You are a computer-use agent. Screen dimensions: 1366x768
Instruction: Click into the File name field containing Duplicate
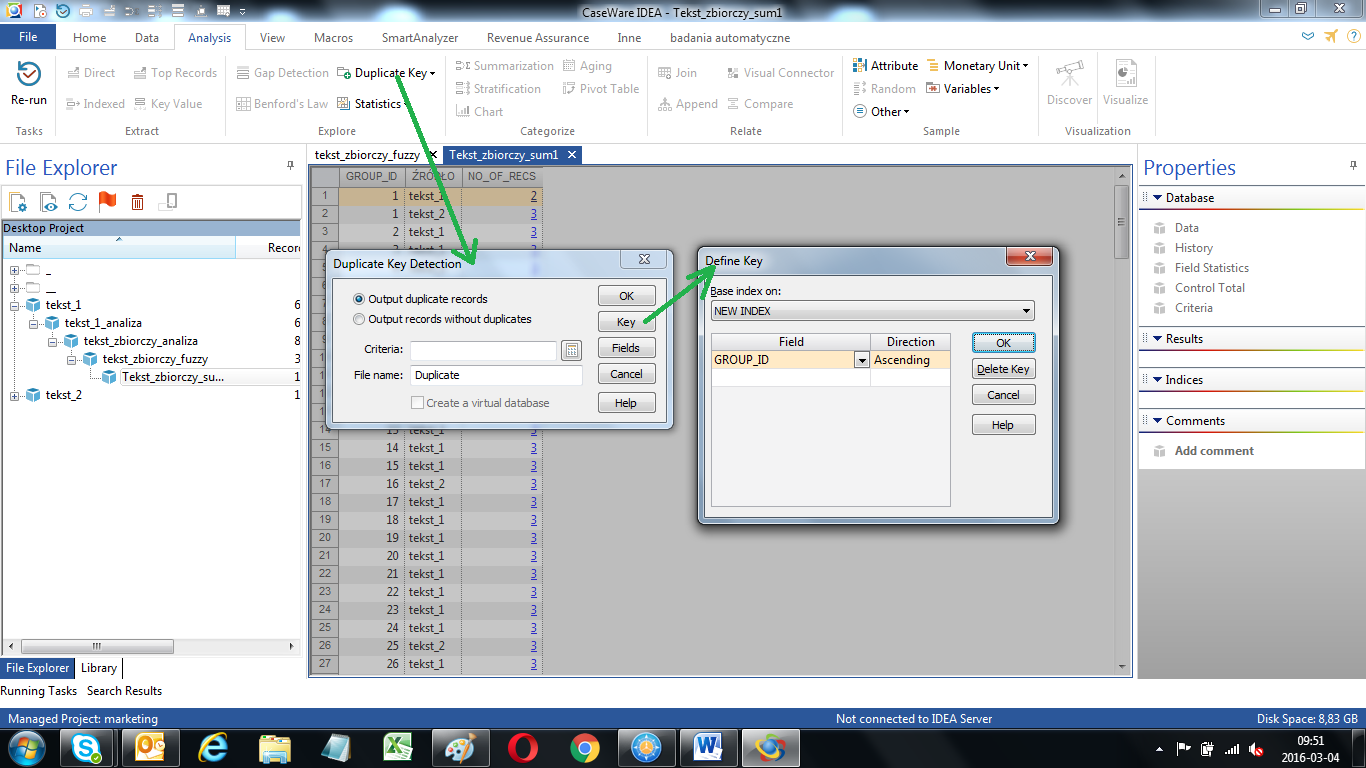[496, 375]
